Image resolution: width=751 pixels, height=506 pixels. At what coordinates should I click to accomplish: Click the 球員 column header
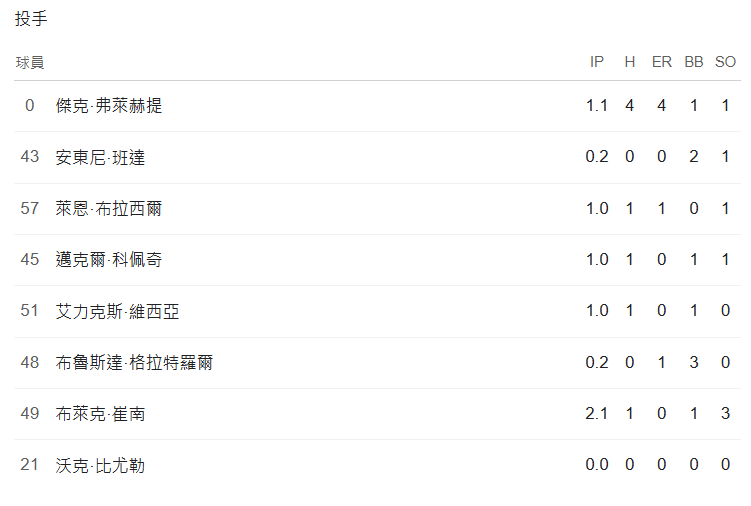(x=30, y=62)
